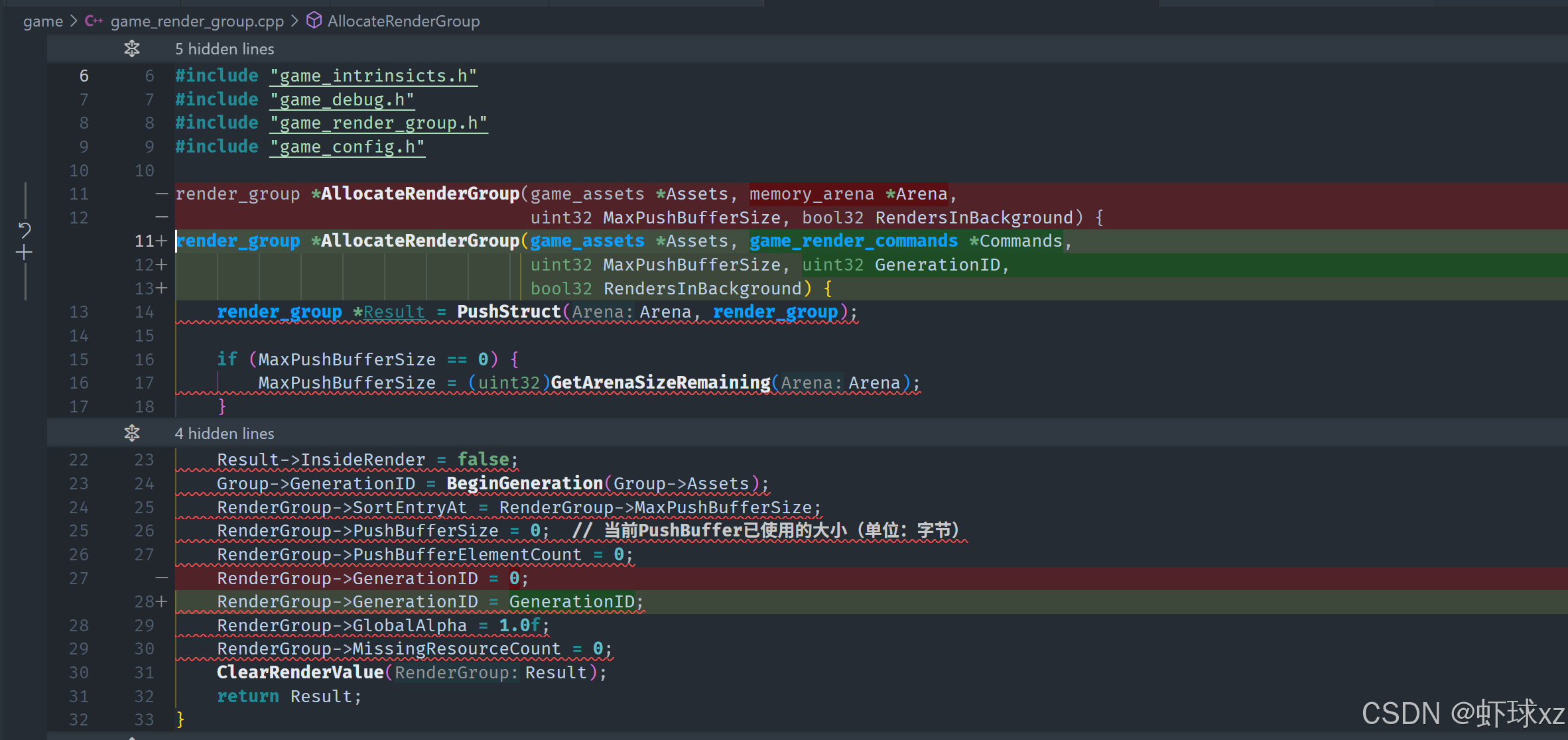Image resolution: width=1568 pixels, height=740 pixels.
Task: Click the plus marker on added line 28
Action: [x=162, y=601]
